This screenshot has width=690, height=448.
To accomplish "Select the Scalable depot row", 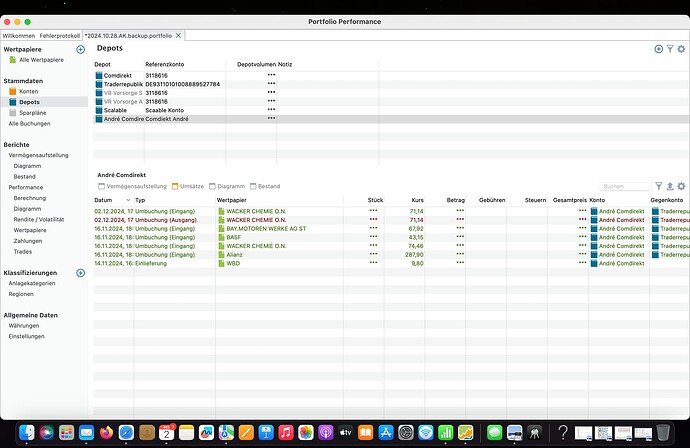I will click(392, 110).
